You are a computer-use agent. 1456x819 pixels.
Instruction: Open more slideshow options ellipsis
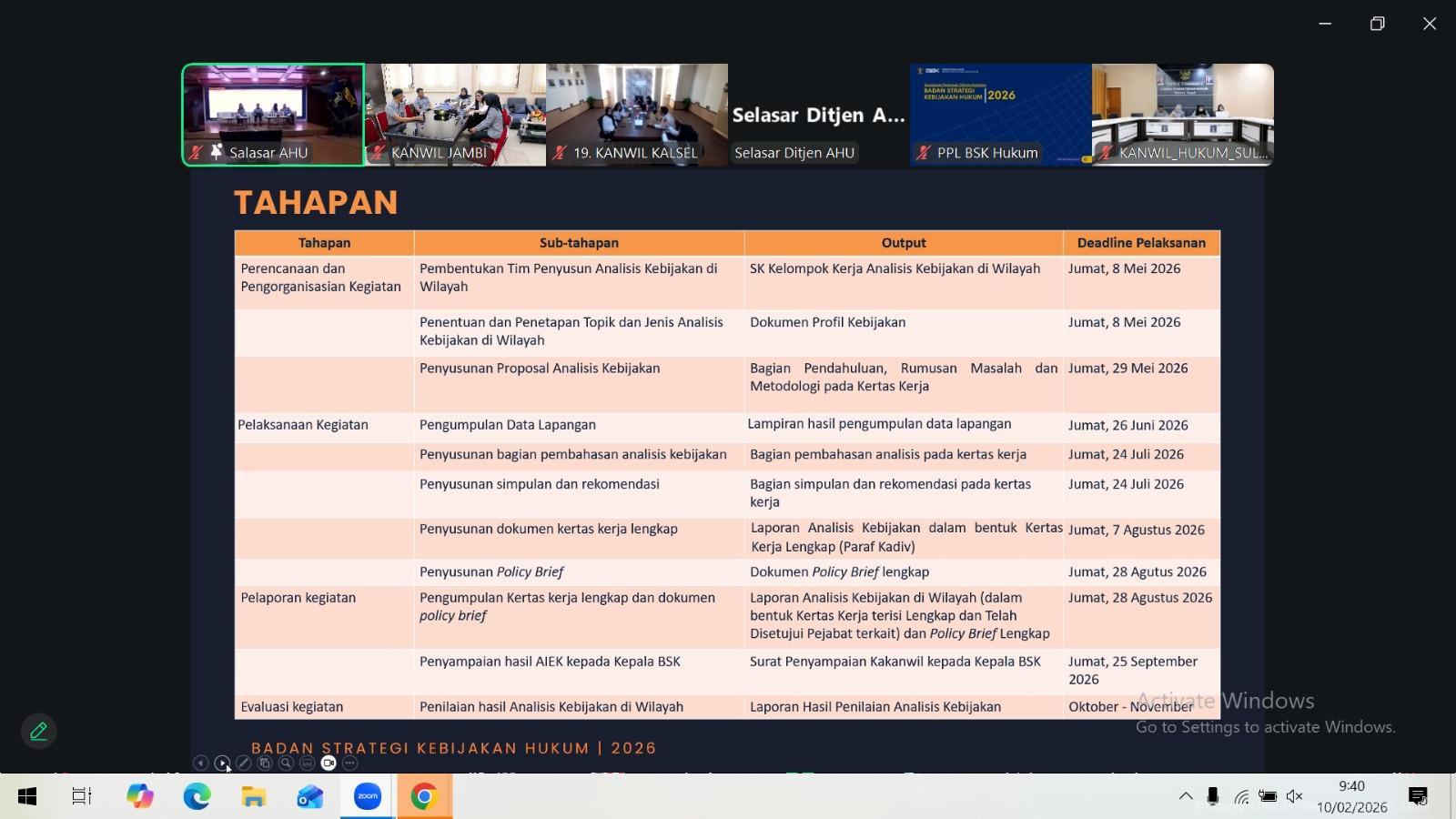point(349,763)
